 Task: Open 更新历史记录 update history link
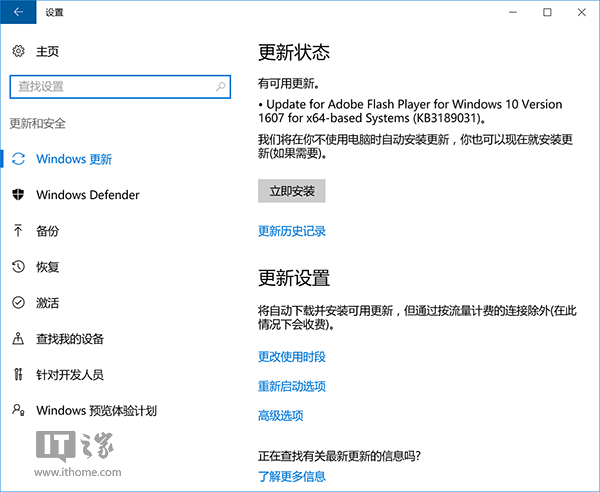(292, 231)
